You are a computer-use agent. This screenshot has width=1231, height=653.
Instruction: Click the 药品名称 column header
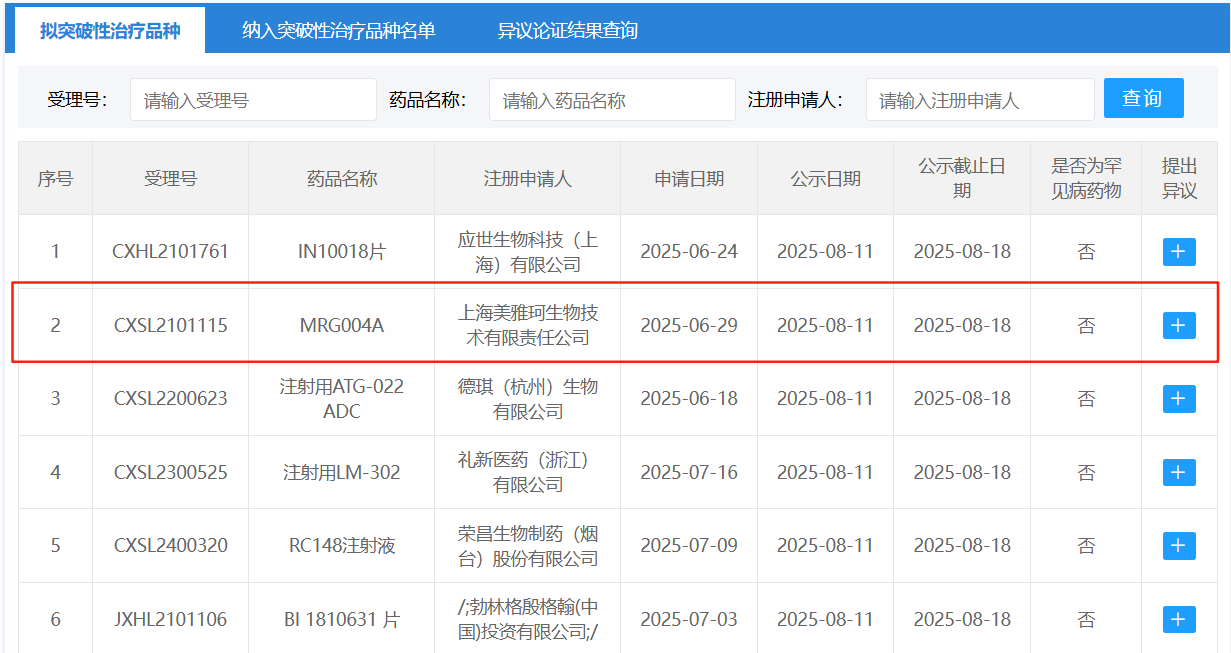(342, 179)
